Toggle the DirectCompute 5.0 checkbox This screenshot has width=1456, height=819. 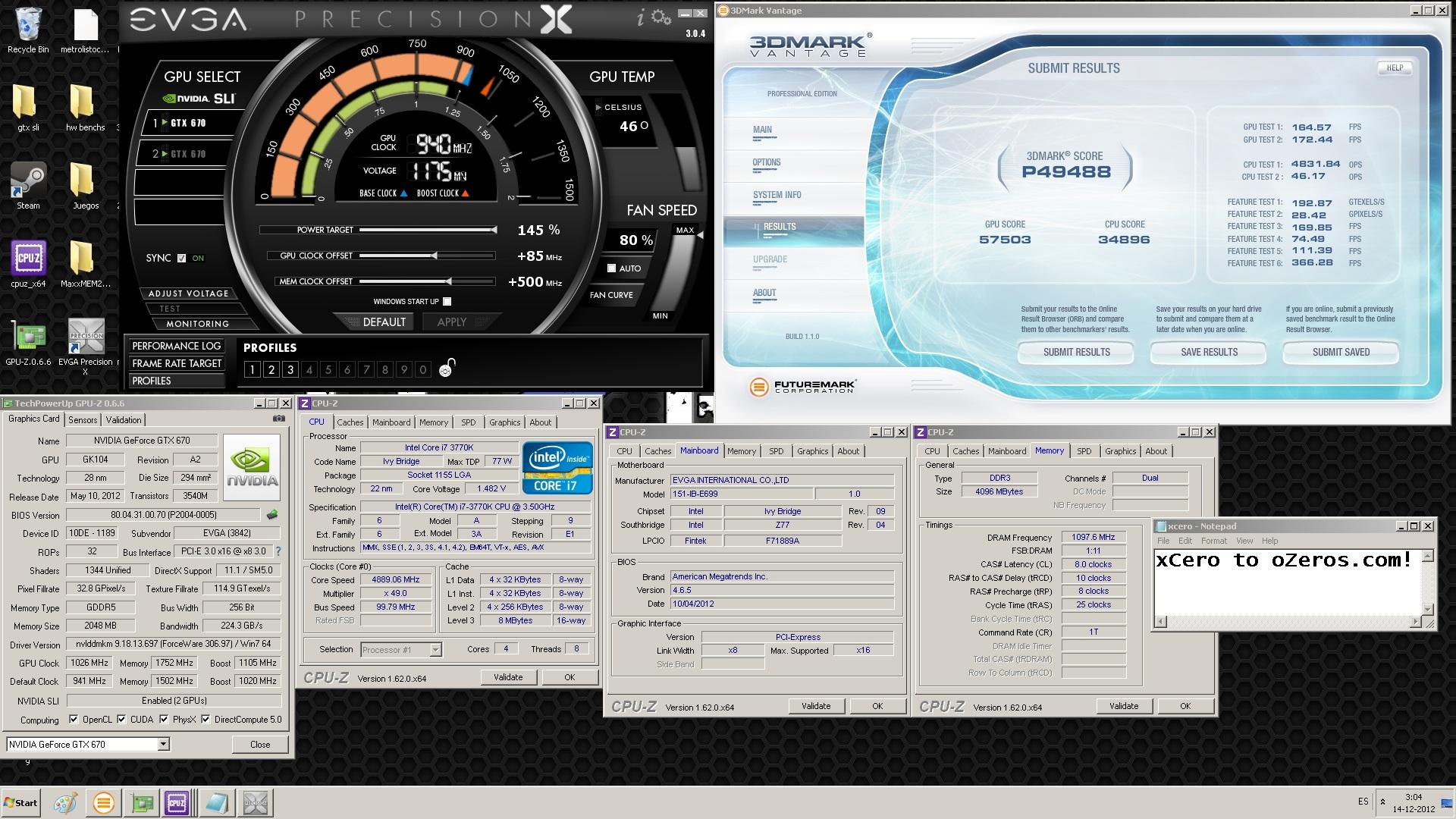pos(205,719)
